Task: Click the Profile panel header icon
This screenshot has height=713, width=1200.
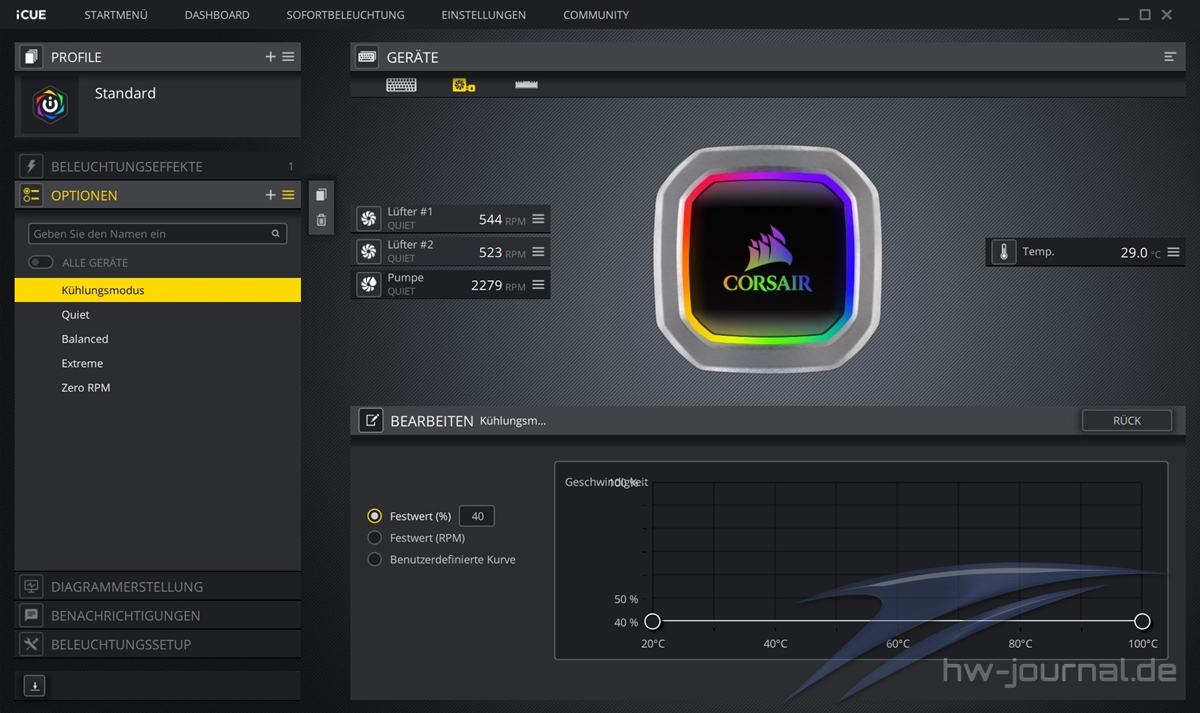Action: click(31, 57)
